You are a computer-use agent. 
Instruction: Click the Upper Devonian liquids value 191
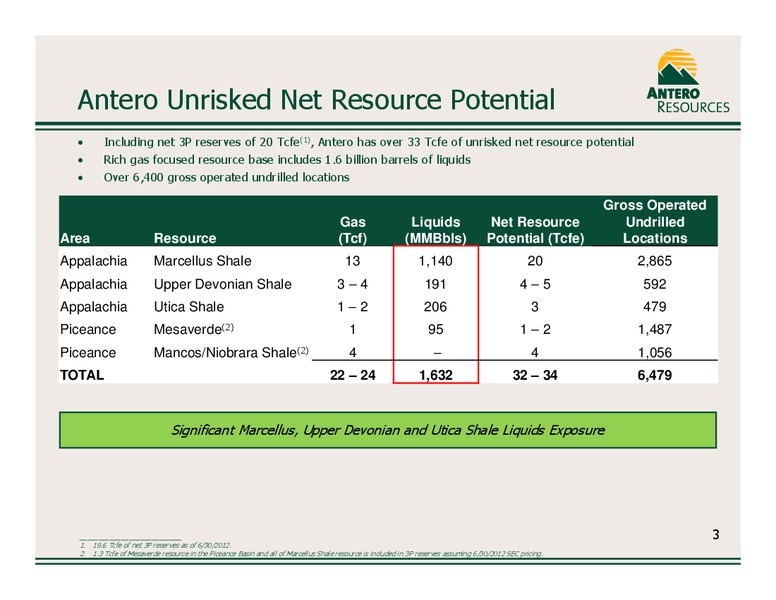pyautogui.click(x=436, y=284)
